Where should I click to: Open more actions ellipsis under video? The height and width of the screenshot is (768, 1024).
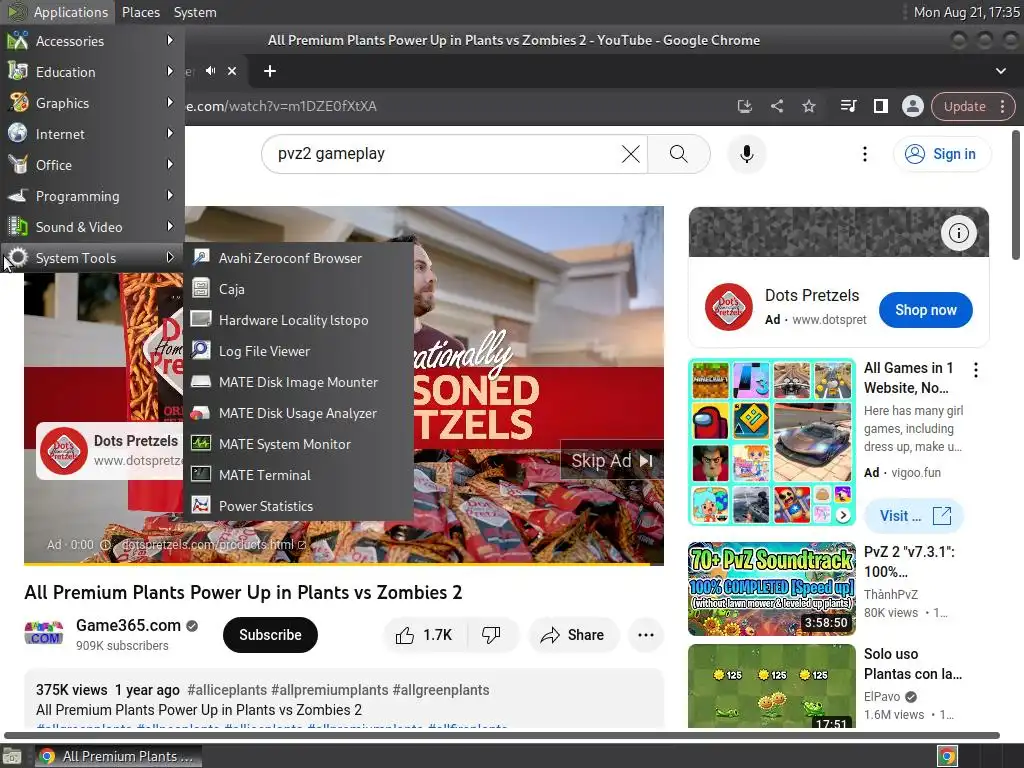645,635
